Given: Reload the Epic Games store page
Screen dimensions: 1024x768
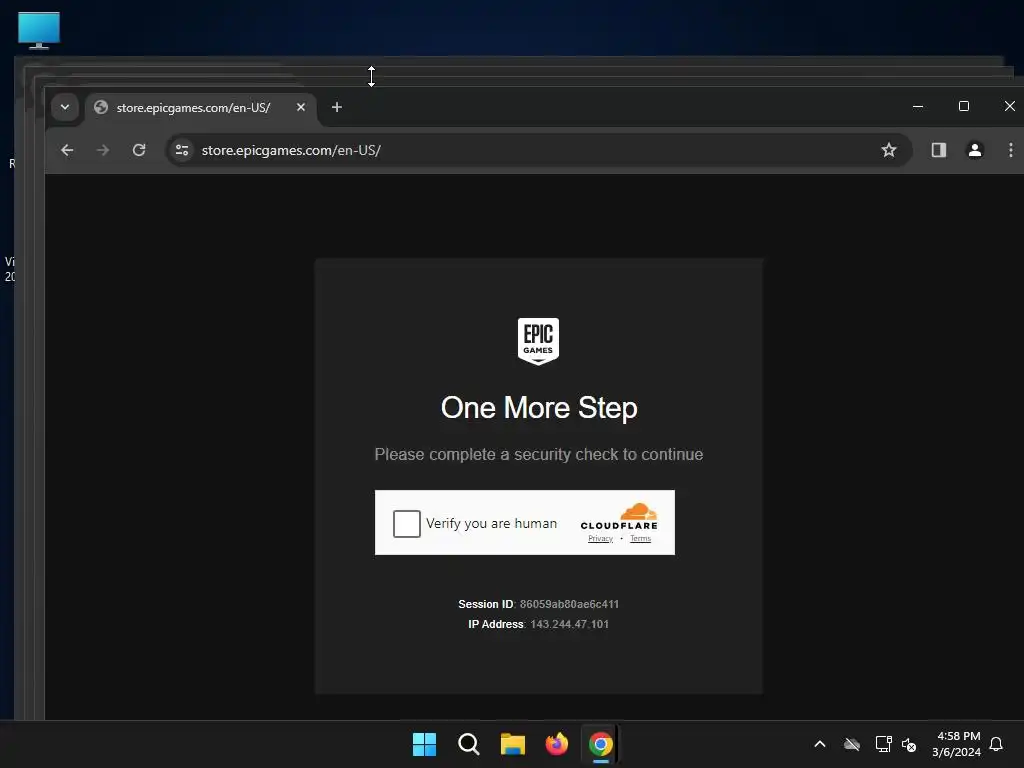Looking at the screenshot, I should coord(139,150).
